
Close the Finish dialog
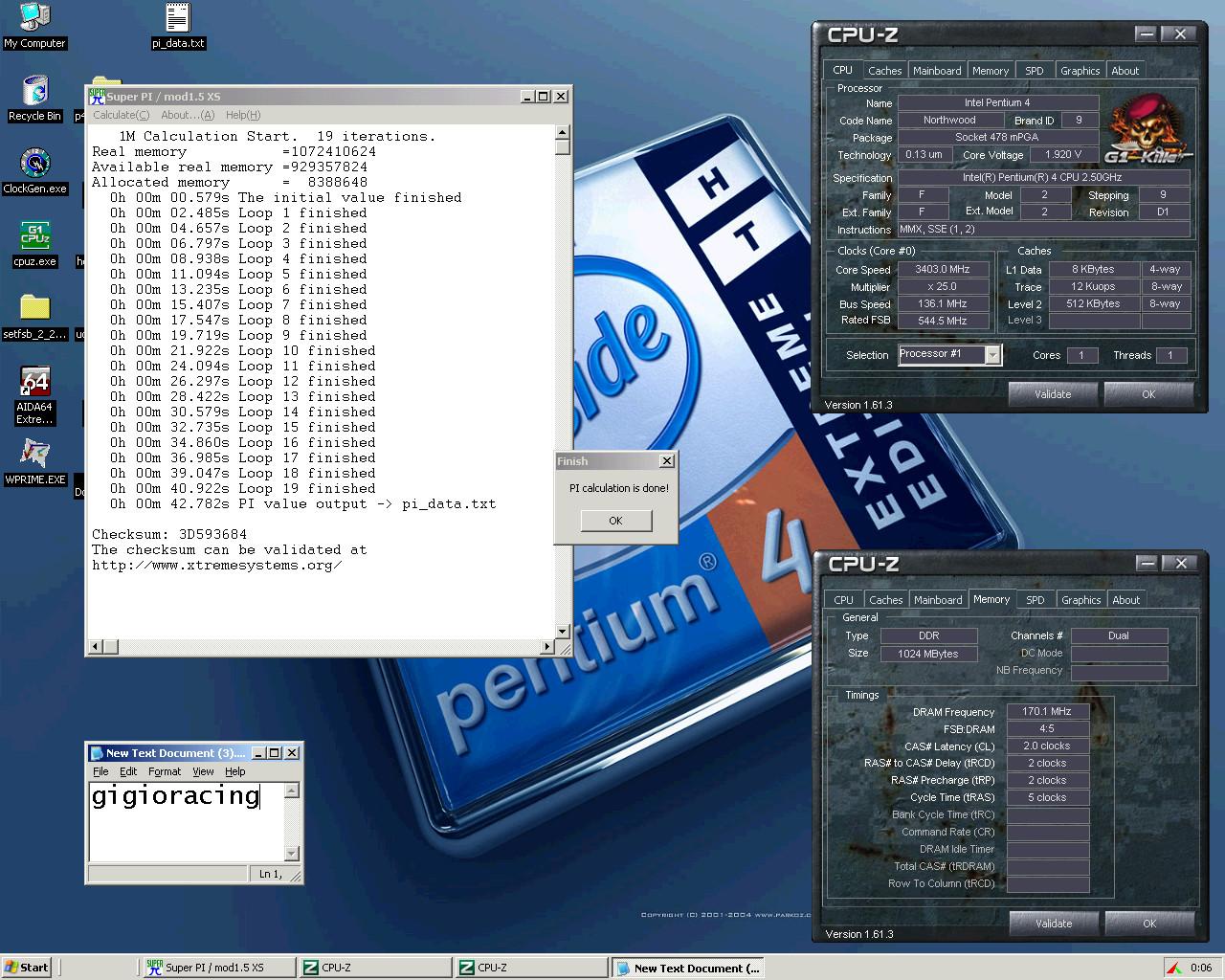click(x=666, y=461)
